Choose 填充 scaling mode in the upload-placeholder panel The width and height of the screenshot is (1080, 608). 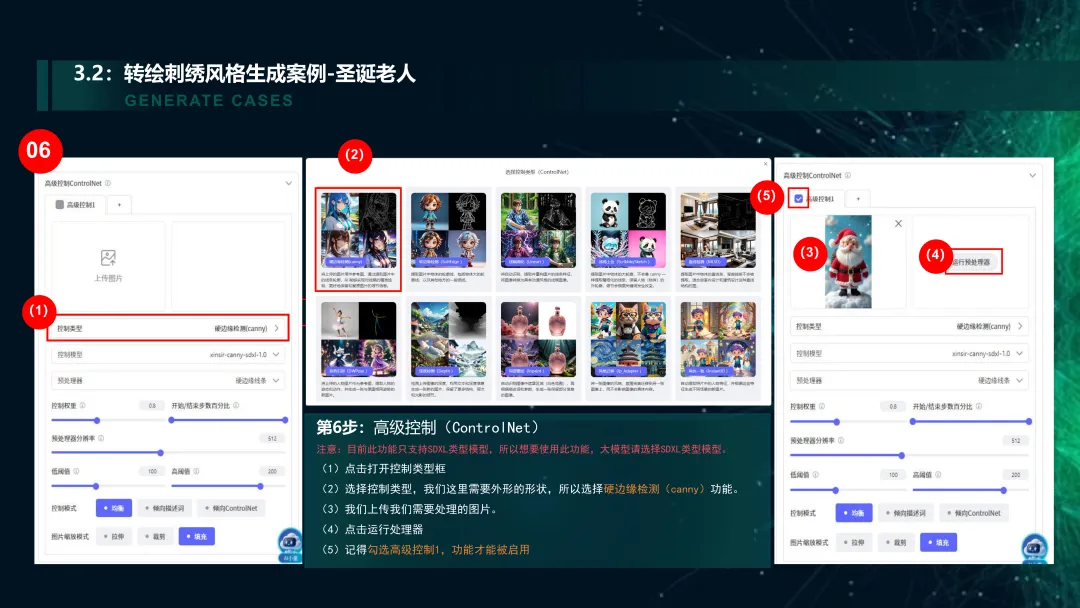196,536
